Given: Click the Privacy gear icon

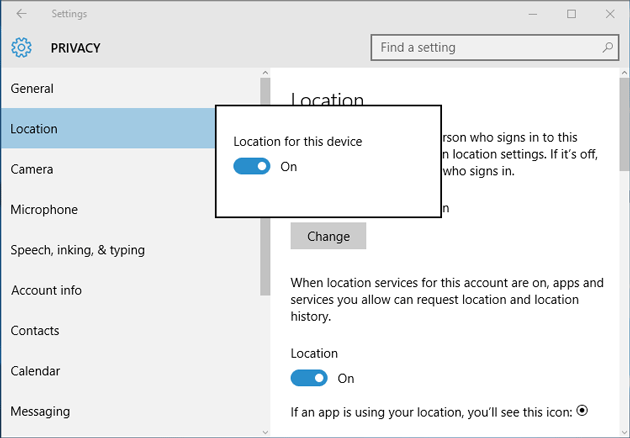Looking at the screenshot, I should point(21,47).
